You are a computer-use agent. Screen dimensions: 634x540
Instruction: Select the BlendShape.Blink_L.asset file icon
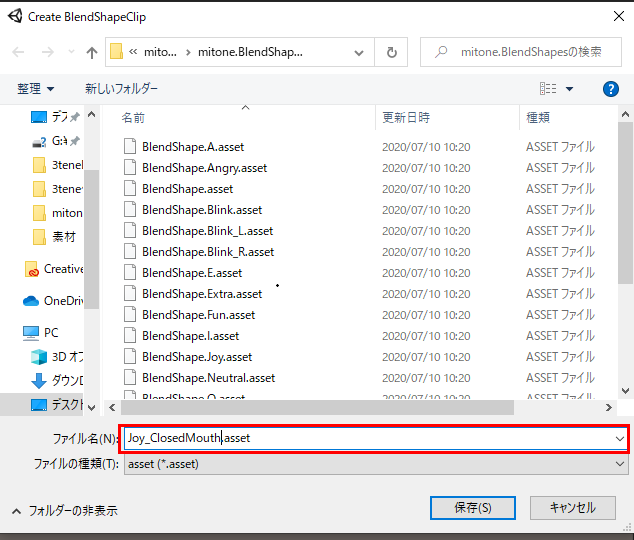pos(130,230)
